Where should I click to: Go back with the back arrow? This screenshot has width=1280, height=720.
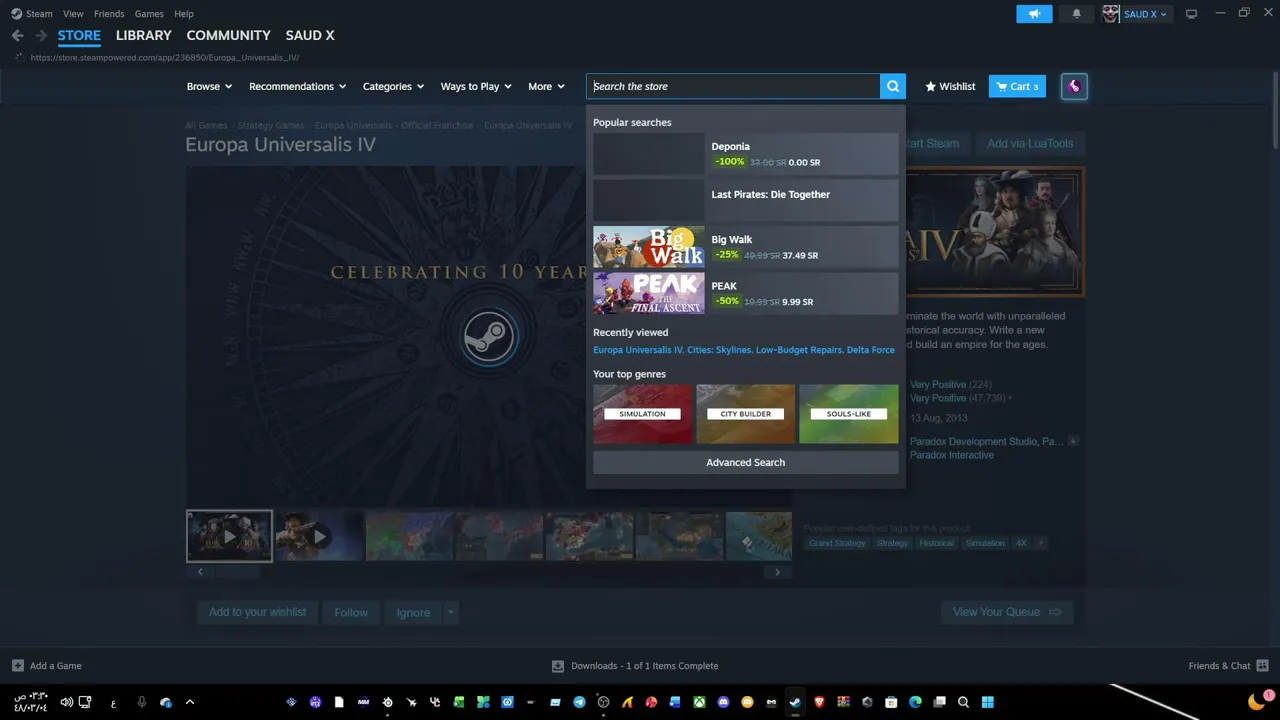tap(17, 35)
